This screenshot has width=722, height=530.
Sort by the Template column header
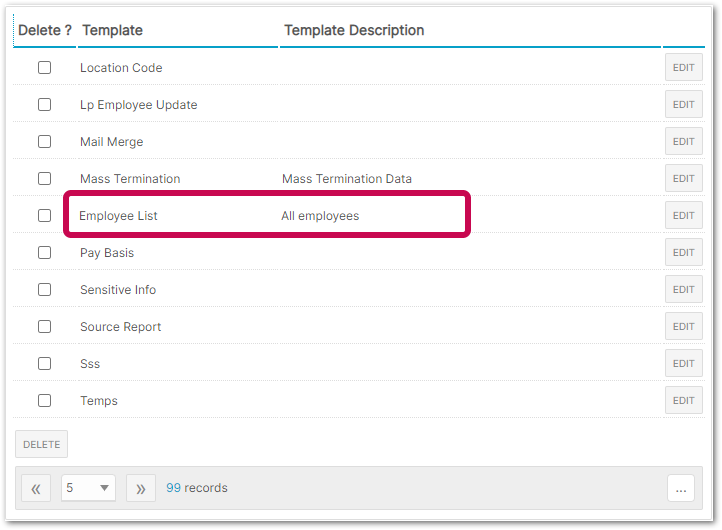[112, 30]
